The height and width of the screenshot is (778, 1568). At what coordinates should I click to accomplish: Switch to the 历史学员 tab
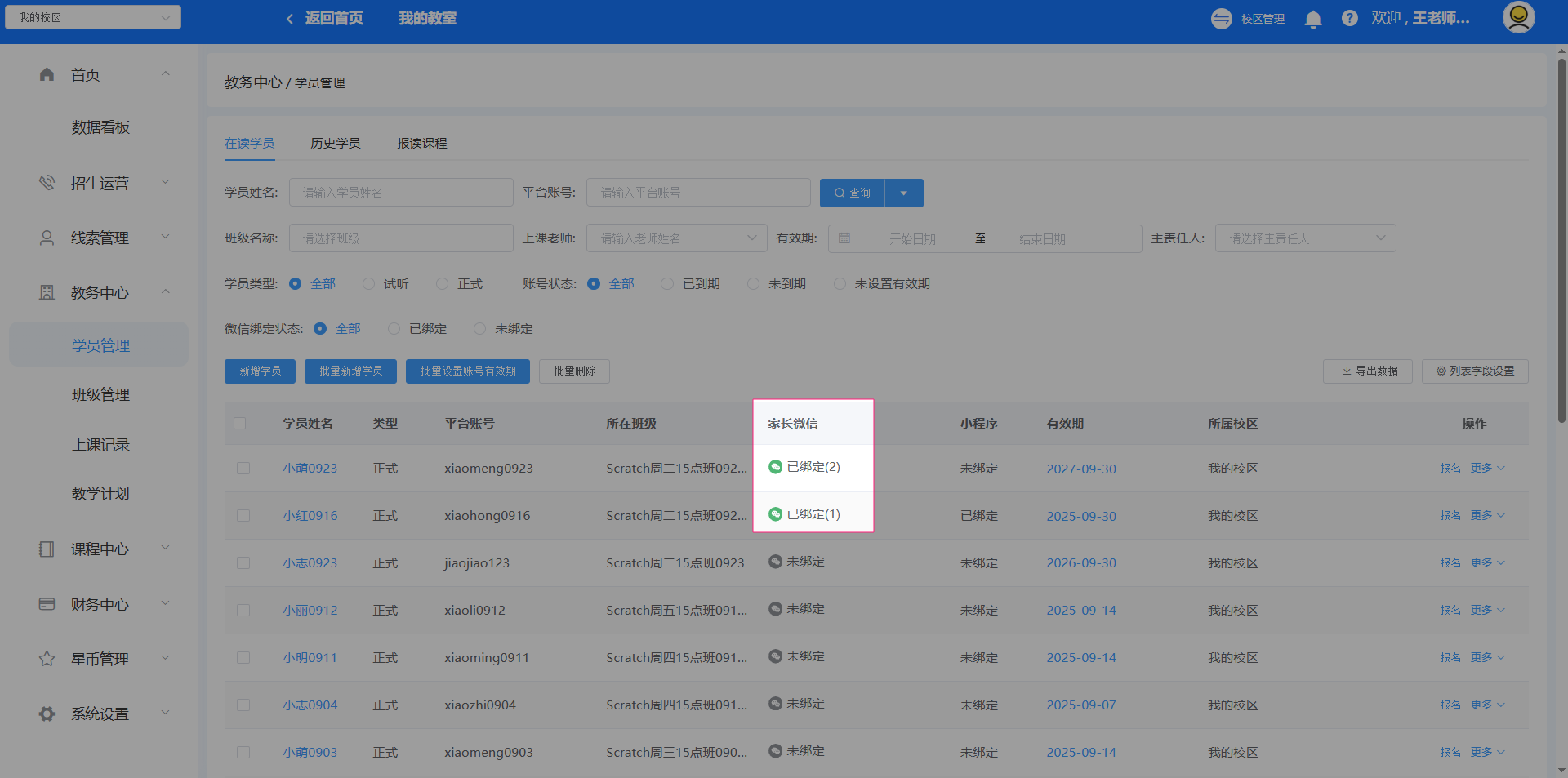pyautogui.click(x=335, y=144)
